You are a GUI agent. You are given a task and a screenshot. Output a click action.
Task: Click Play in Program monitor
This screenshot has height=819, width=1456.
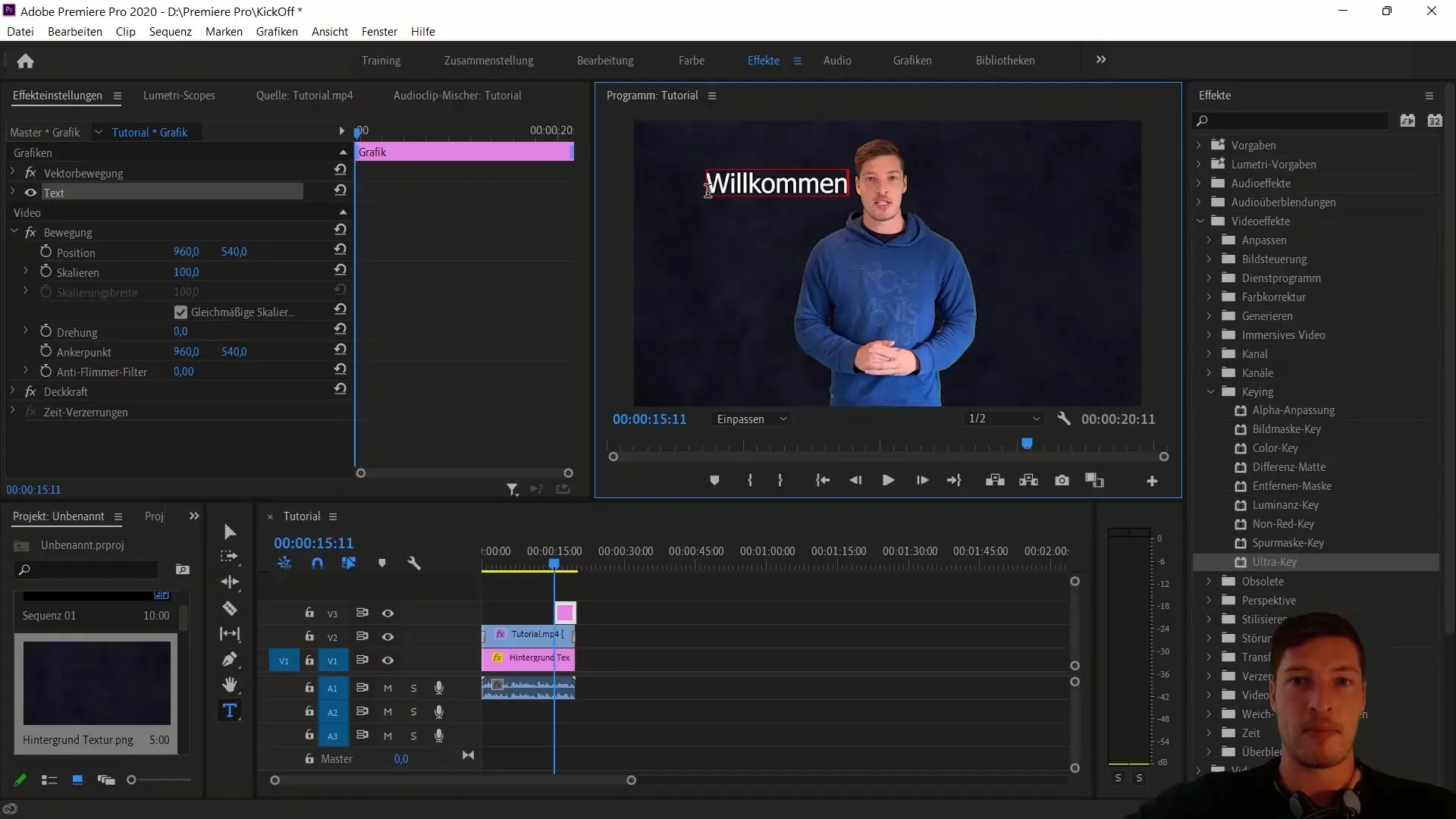888,481
